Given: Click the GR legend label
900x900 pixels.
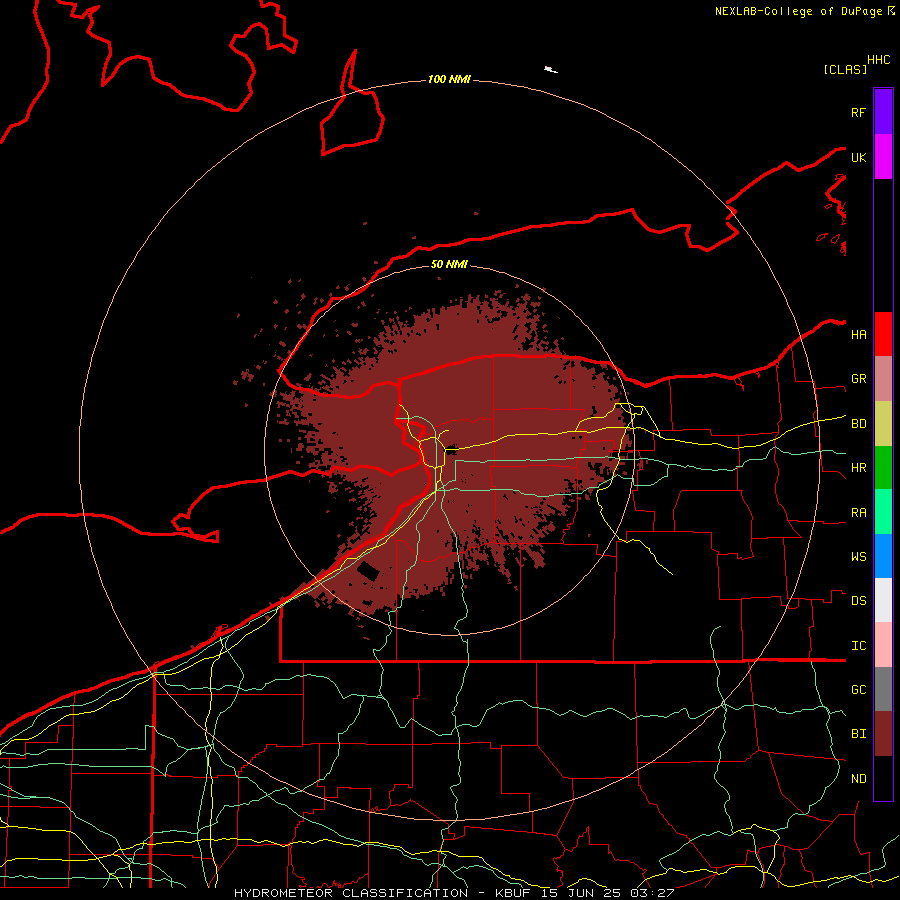Looking at the screenshot, I should pyautogui.click(x=858, y=379).
